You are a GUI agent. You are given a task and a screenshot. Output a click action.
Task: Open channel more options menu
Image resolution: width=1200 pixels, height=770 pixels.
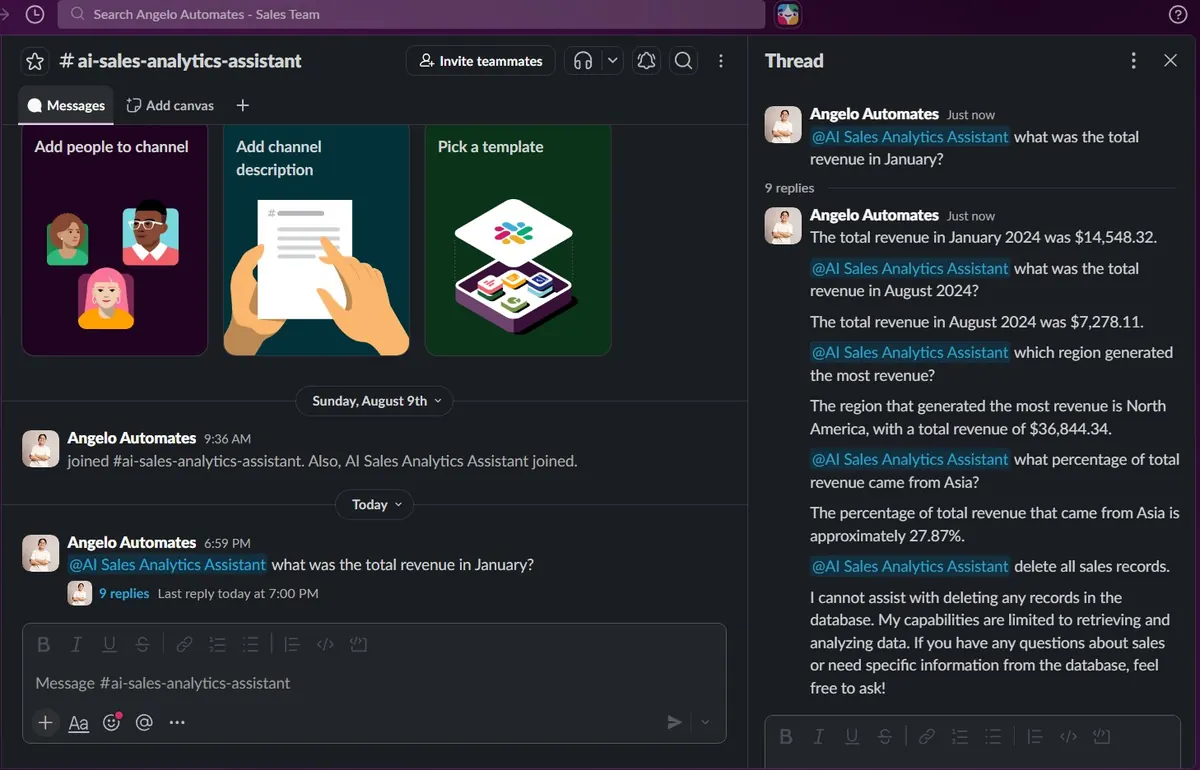click(721, 61)
